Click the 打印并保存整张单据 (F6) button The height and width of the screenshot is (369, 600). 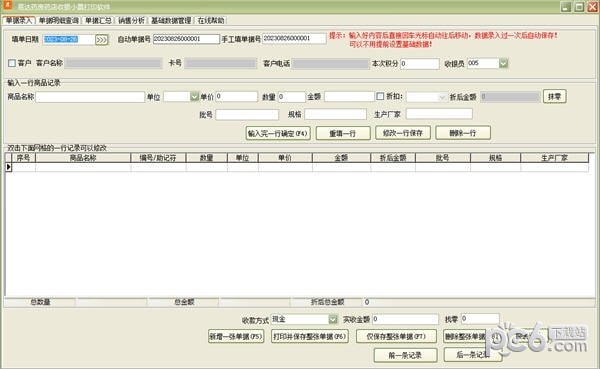[x=310, y=336]
